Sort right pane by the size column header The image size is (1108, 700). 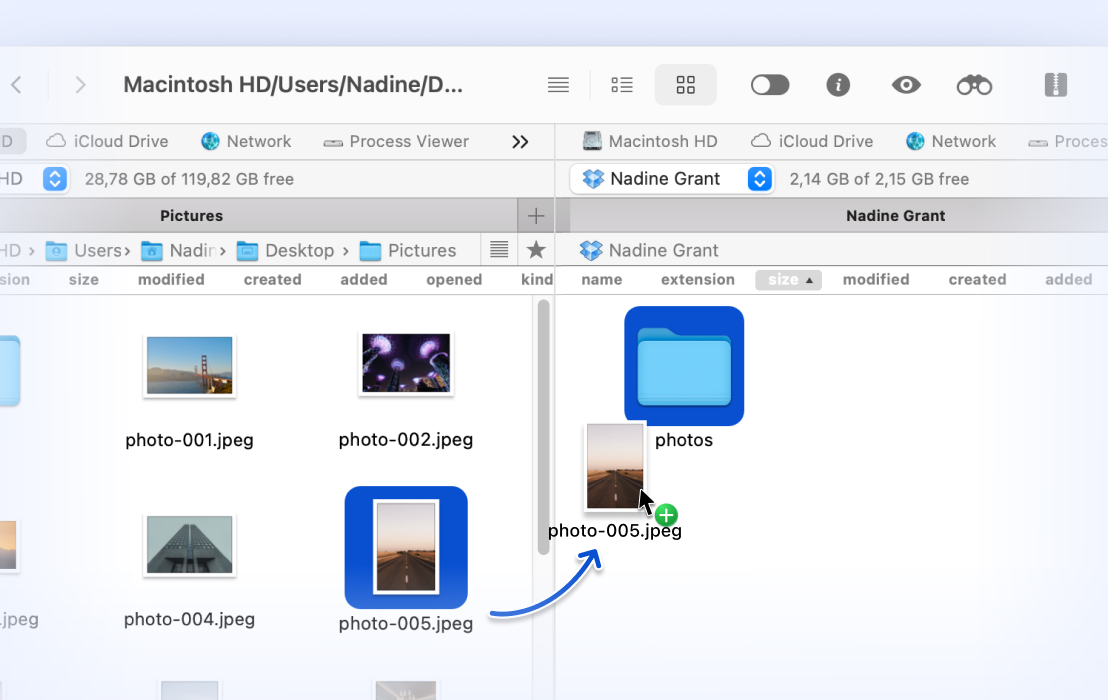pyautogui.click(x=788, y=279)
